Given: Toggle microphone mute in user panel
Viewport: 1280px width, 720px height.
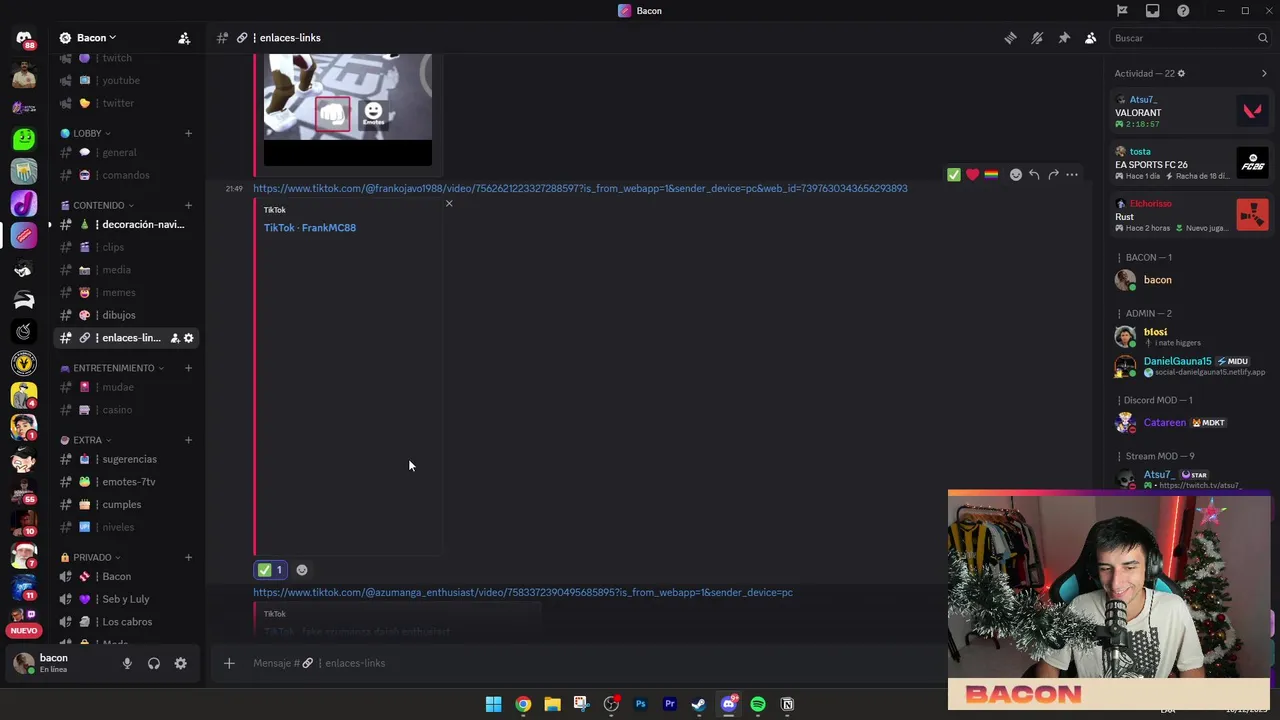Looking at the screenshot, I should pyautogui.click(x=127, y=663).
